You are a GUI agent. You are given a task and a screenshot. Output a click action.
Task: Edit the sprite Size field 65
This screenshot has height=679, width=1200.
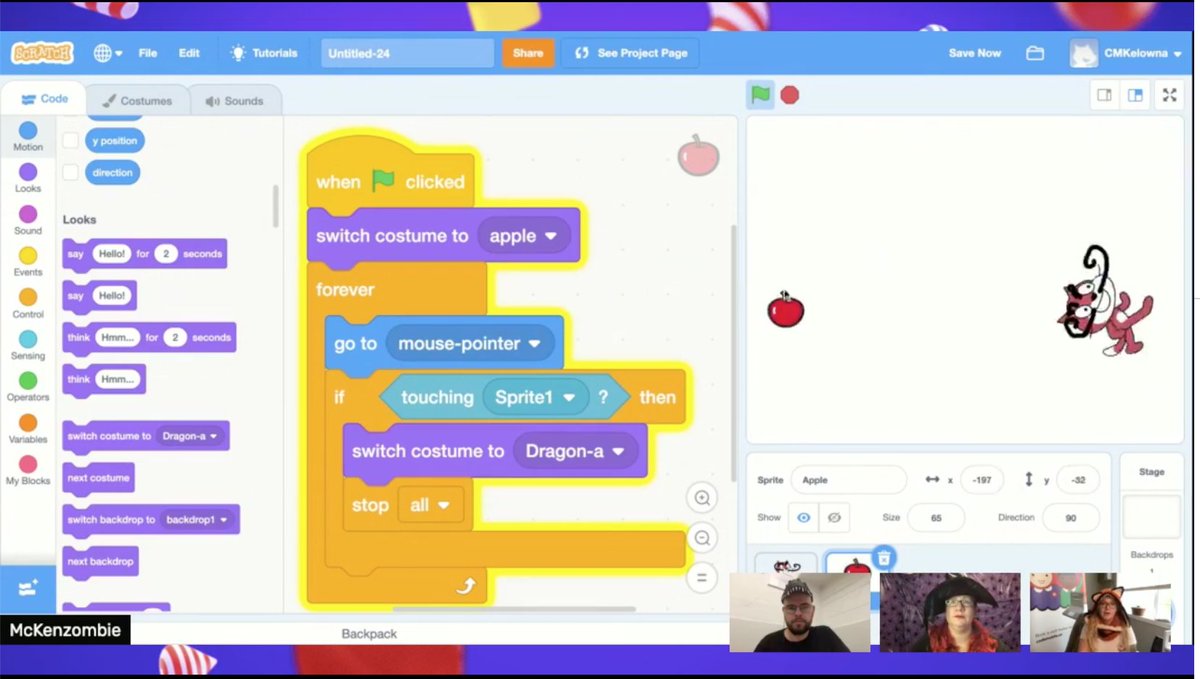point(936,517)
